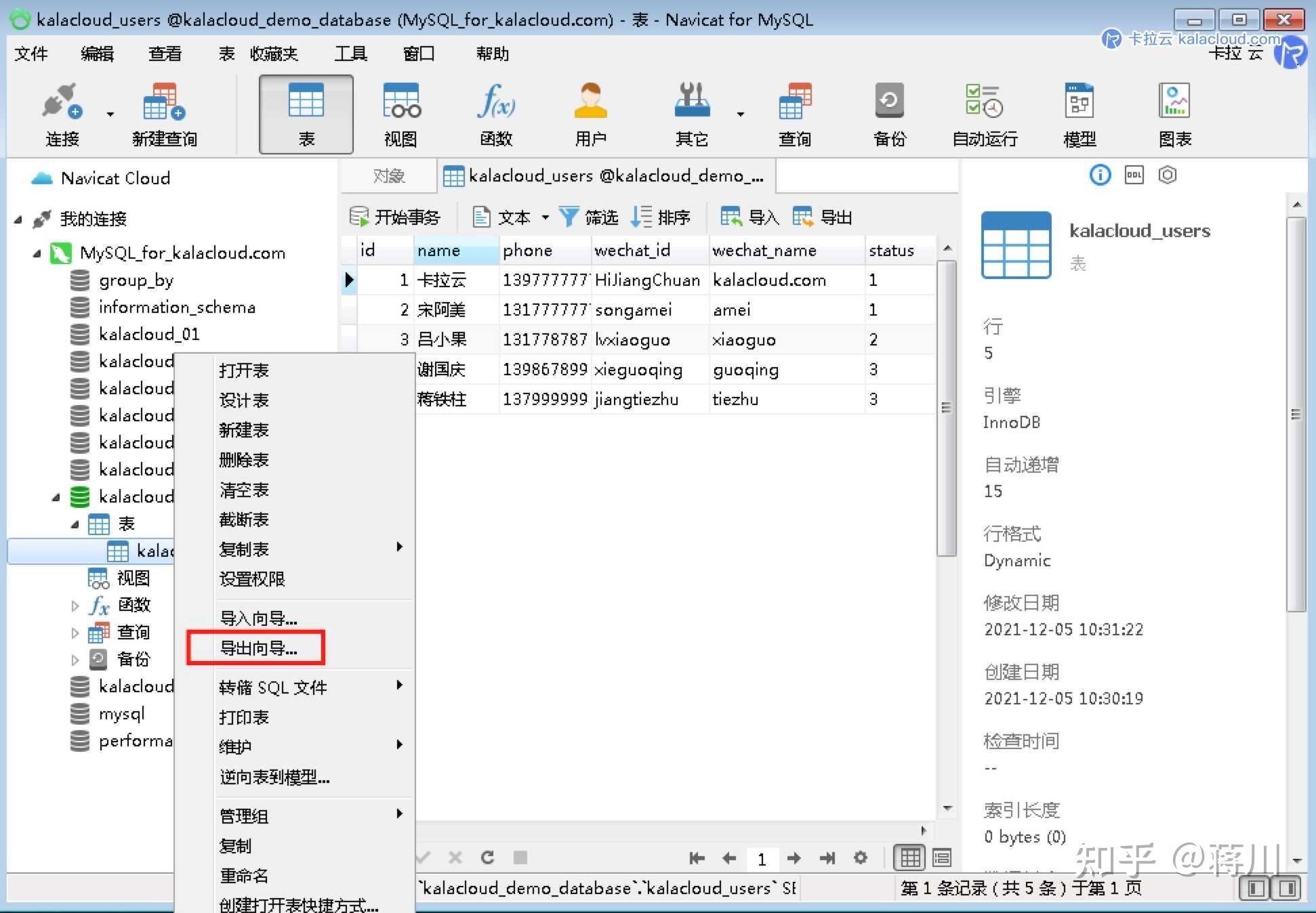
Task: Click the 开始事务 begin transaction button
Action: point(396,217)
